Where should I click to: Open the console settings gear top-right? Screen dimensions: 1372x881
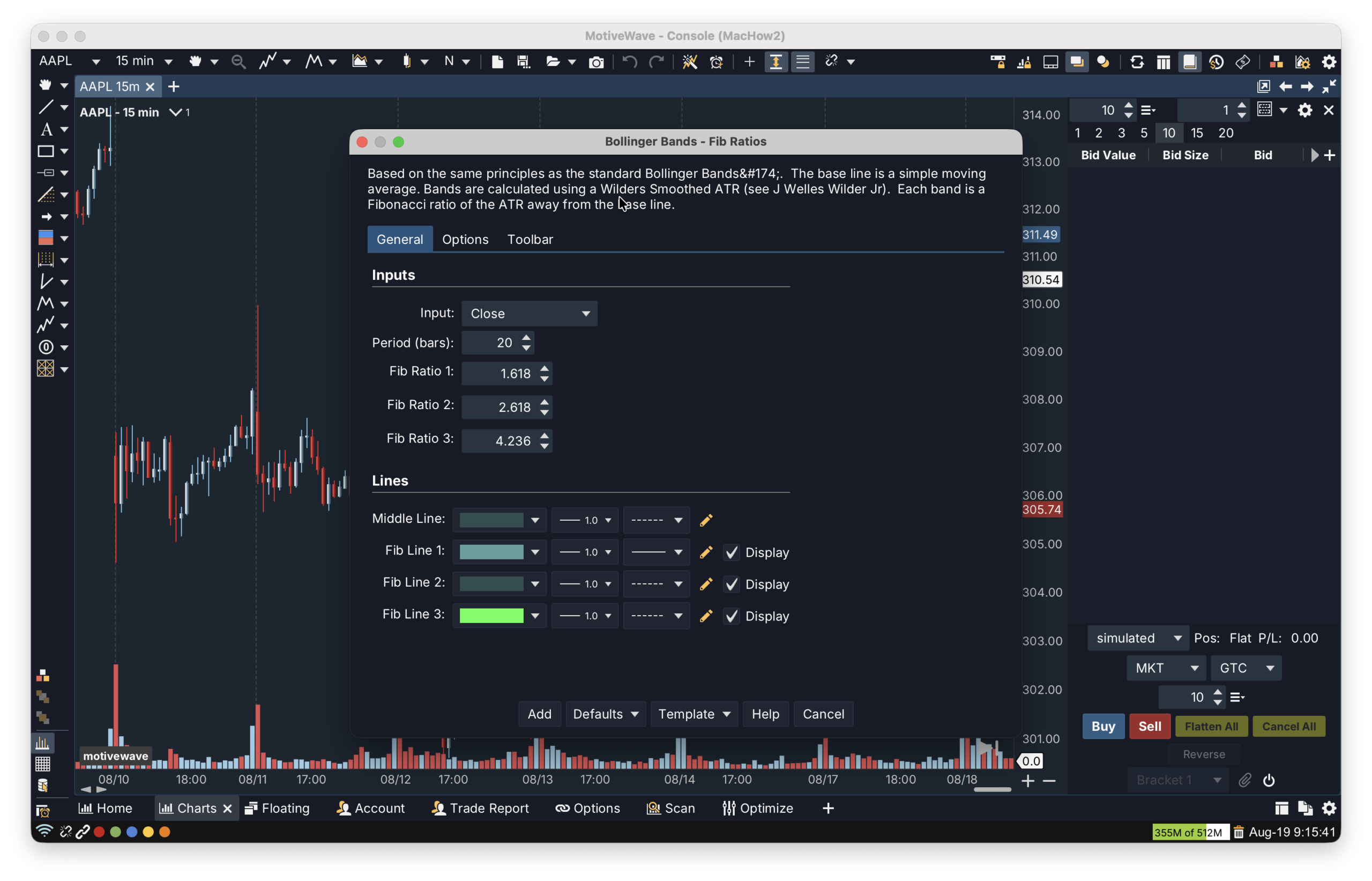point(1329,61)
